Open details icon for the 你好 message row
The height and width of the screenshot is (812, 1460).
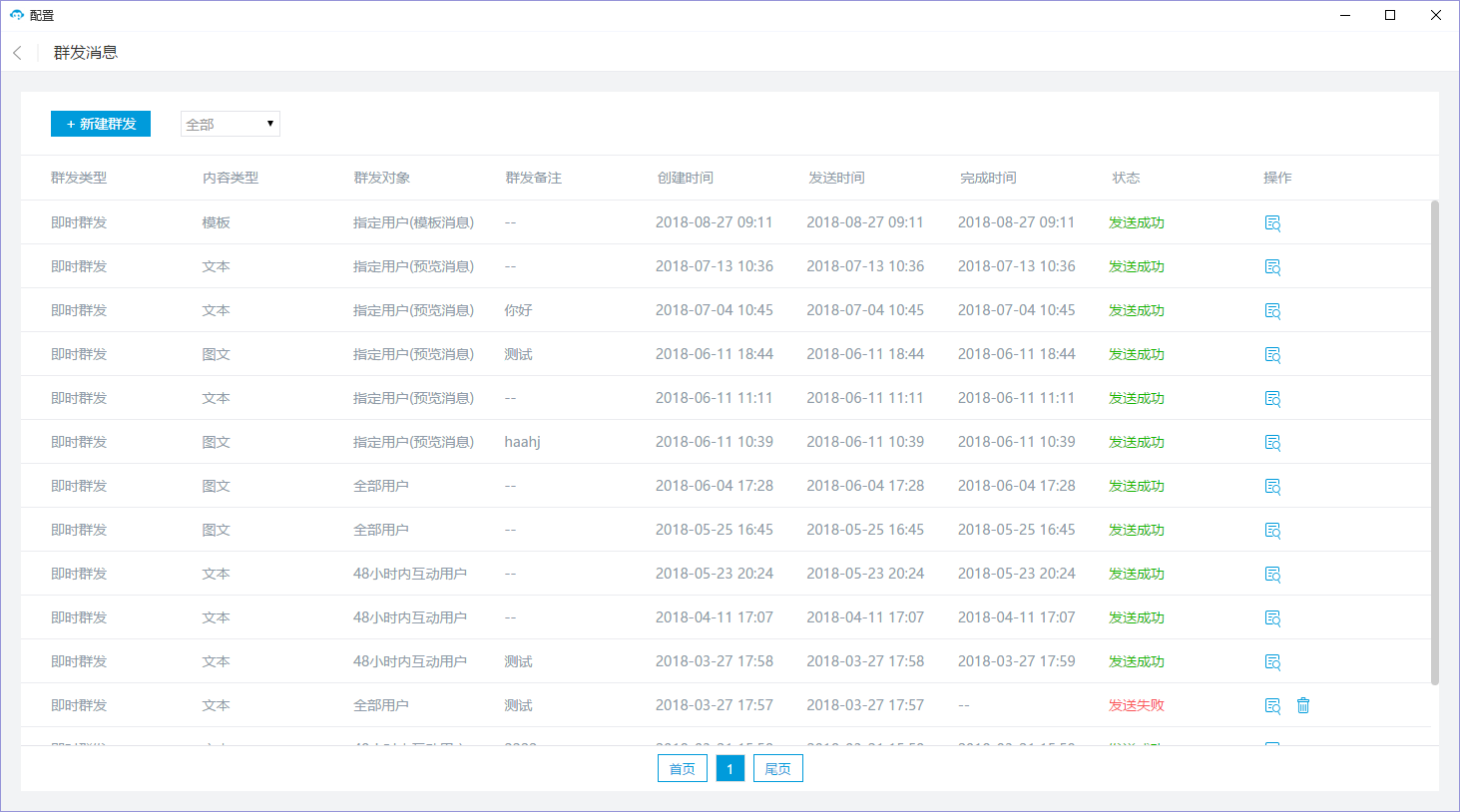click(1272, 311)
